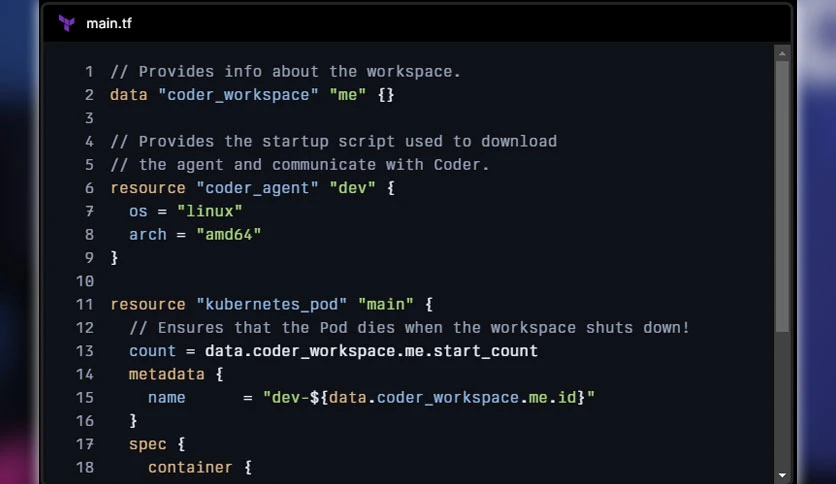Screen dimensions: 836x484
Task: Click line number 11 in the gutter
Action: click(85, 304)
